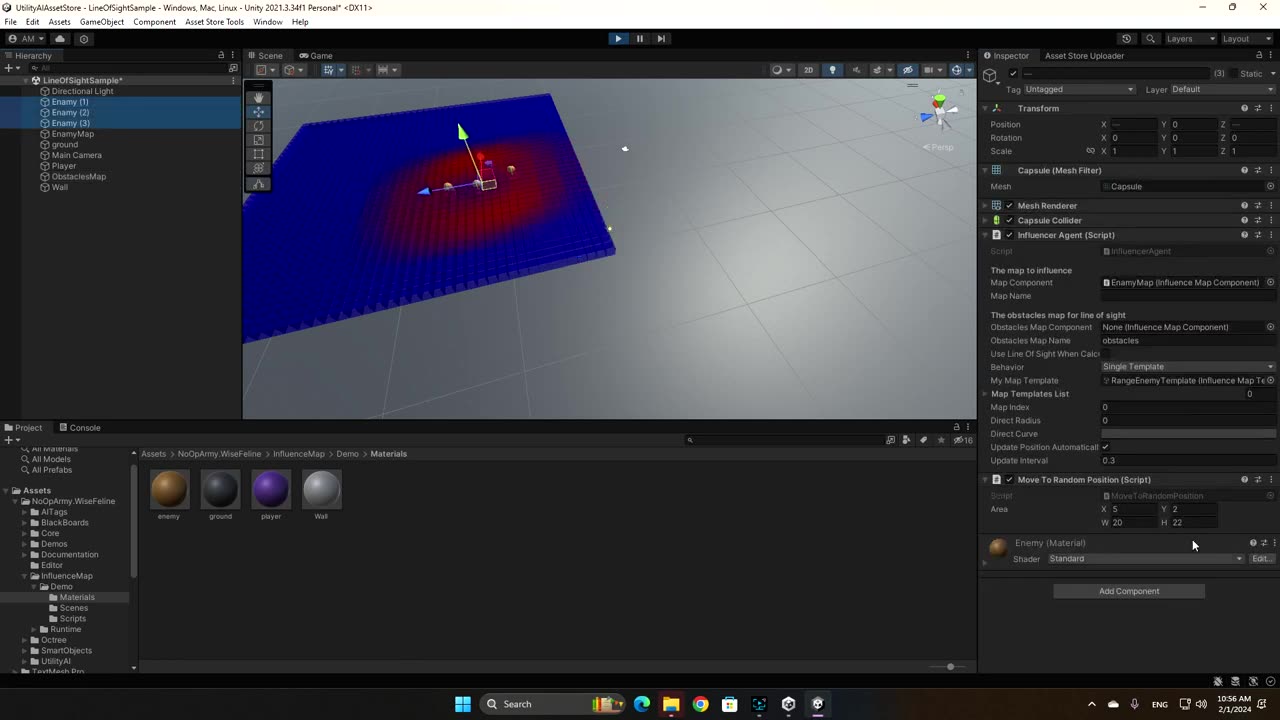Screen dimensions: 1280x720
Task: Open Chrome from the taskbar
Action: click(x=700, y=704)
